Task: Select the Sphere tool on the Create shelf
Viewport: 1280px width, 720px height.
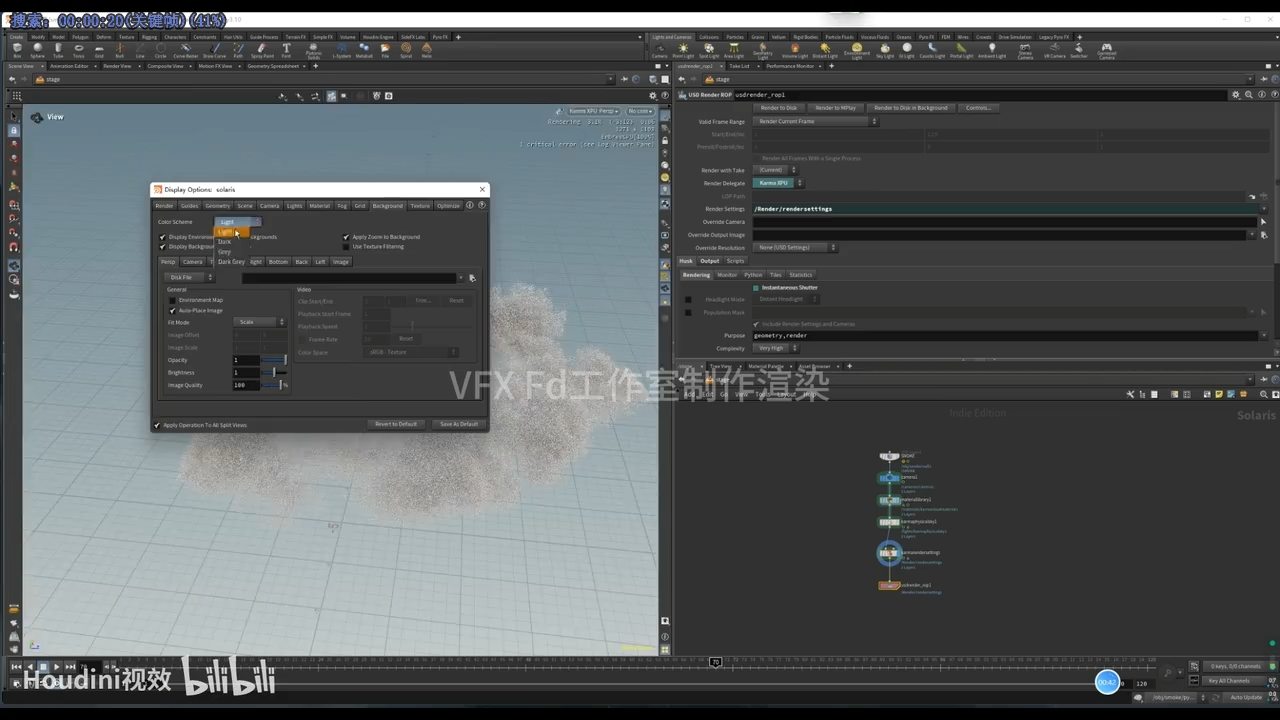Action: coord(36,49)
